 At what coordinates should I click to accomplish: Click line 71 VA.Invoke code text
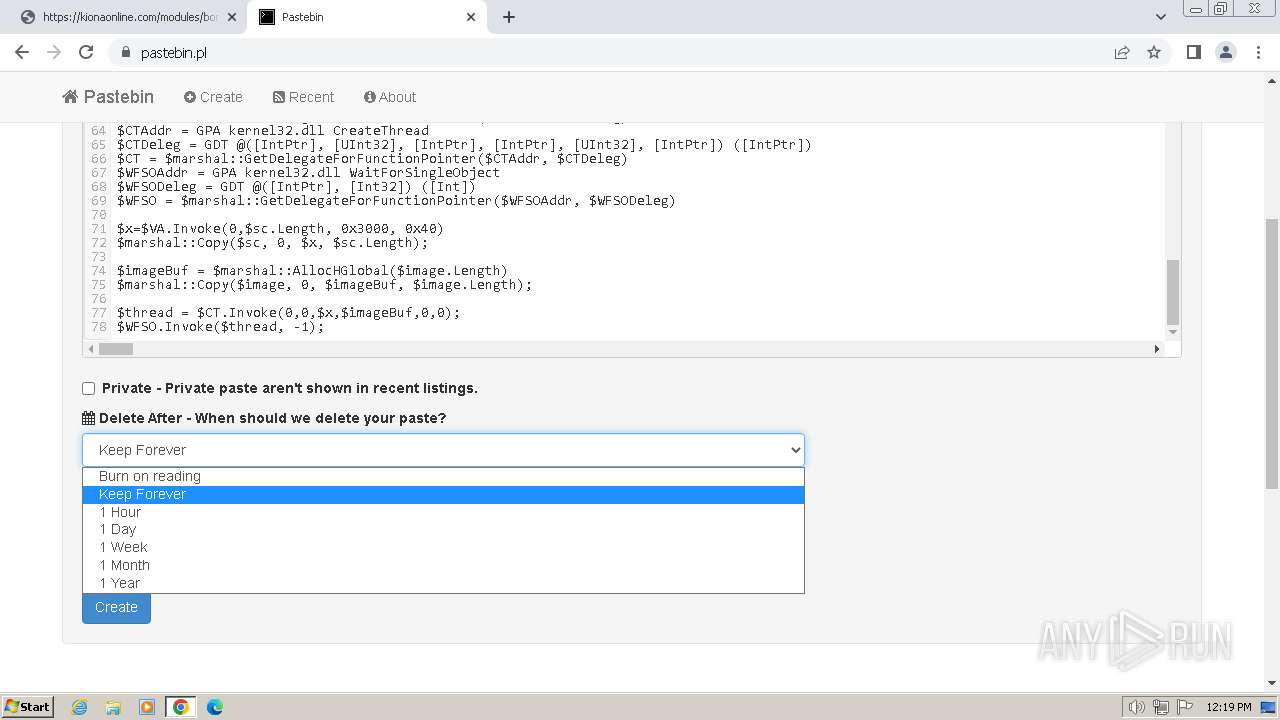point(280,228)
